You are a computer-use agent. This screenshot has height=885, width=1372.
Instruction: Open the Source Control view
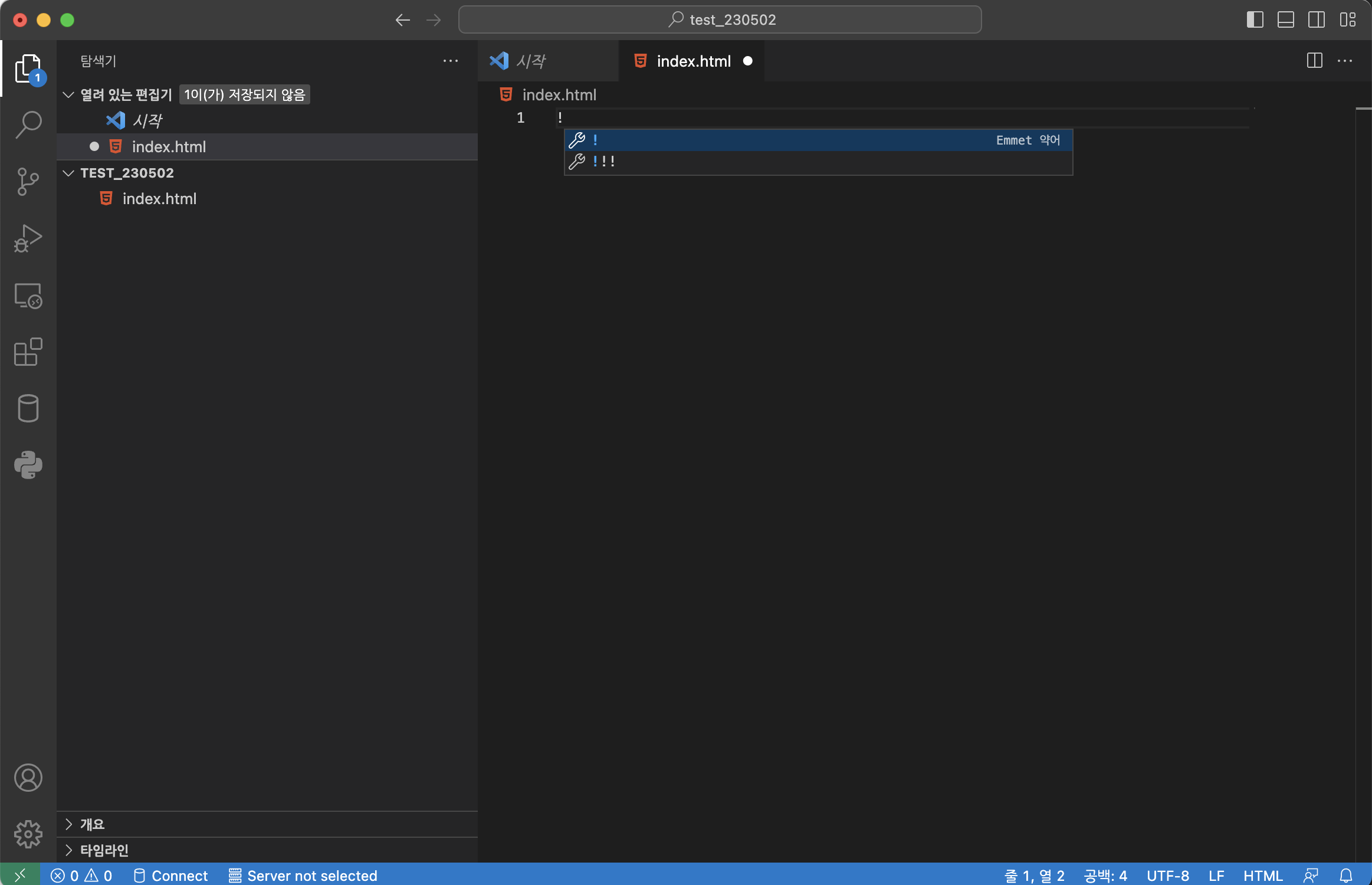pyautogui.click(x=28, y=182)
